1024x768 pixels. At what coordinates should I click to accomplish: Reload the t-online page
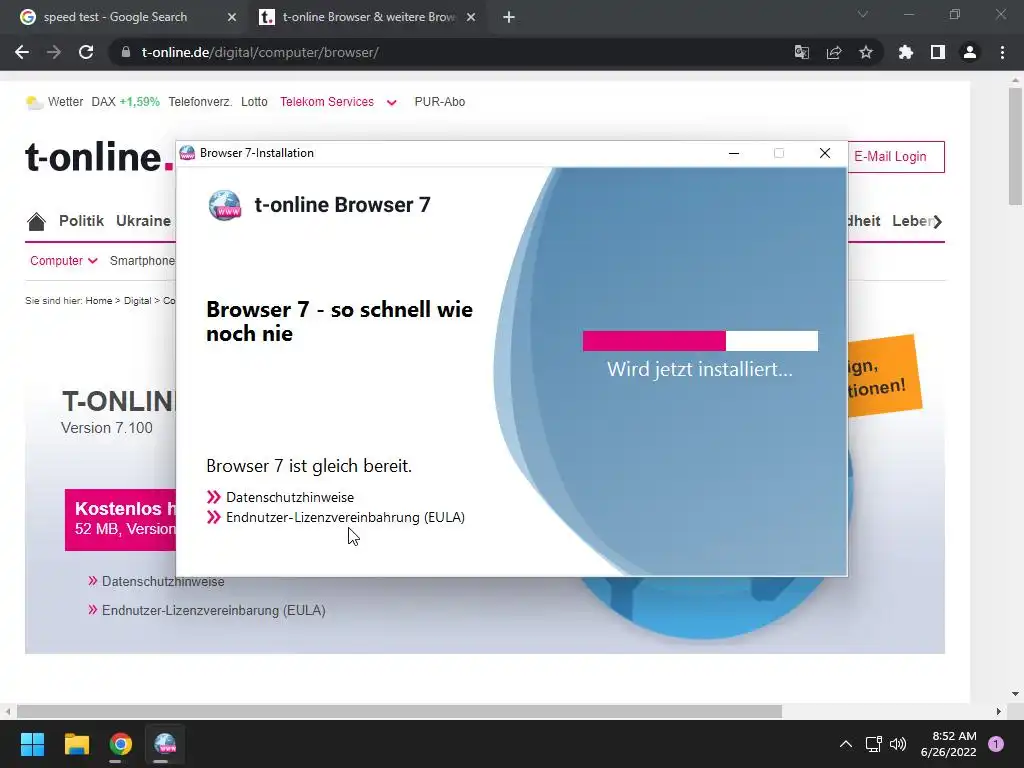[x=86, y=52]
